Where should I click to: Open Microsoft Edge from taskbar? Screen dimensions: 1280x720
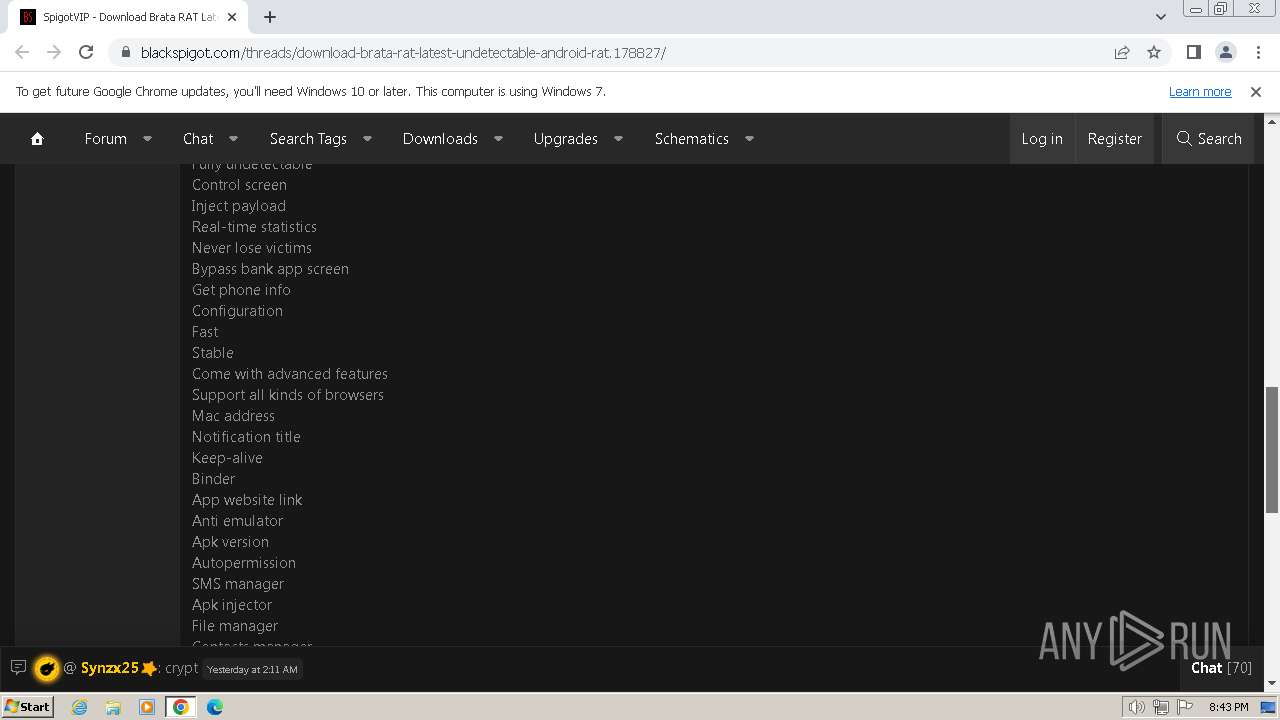coord(215,707)
